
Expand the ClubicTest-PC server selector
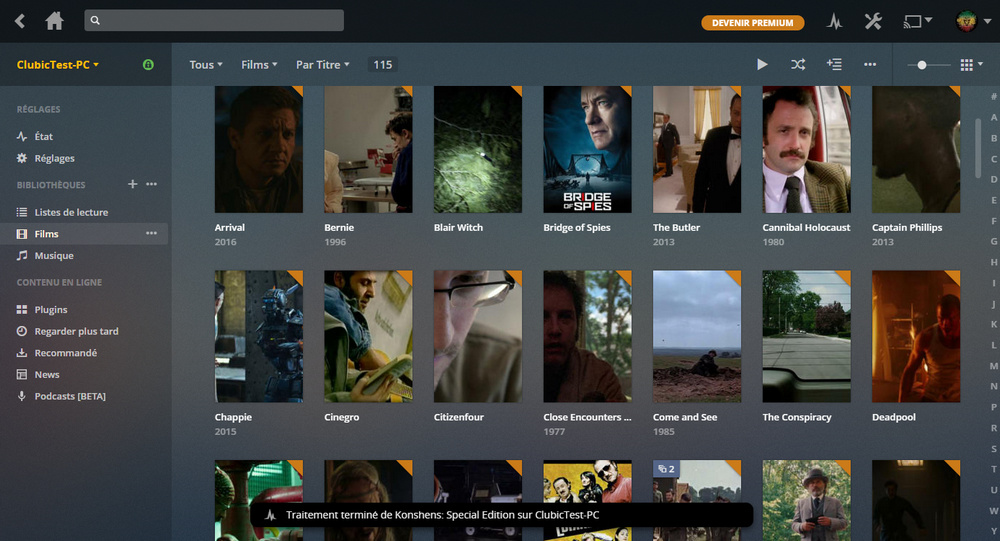(x=58, y=65)
